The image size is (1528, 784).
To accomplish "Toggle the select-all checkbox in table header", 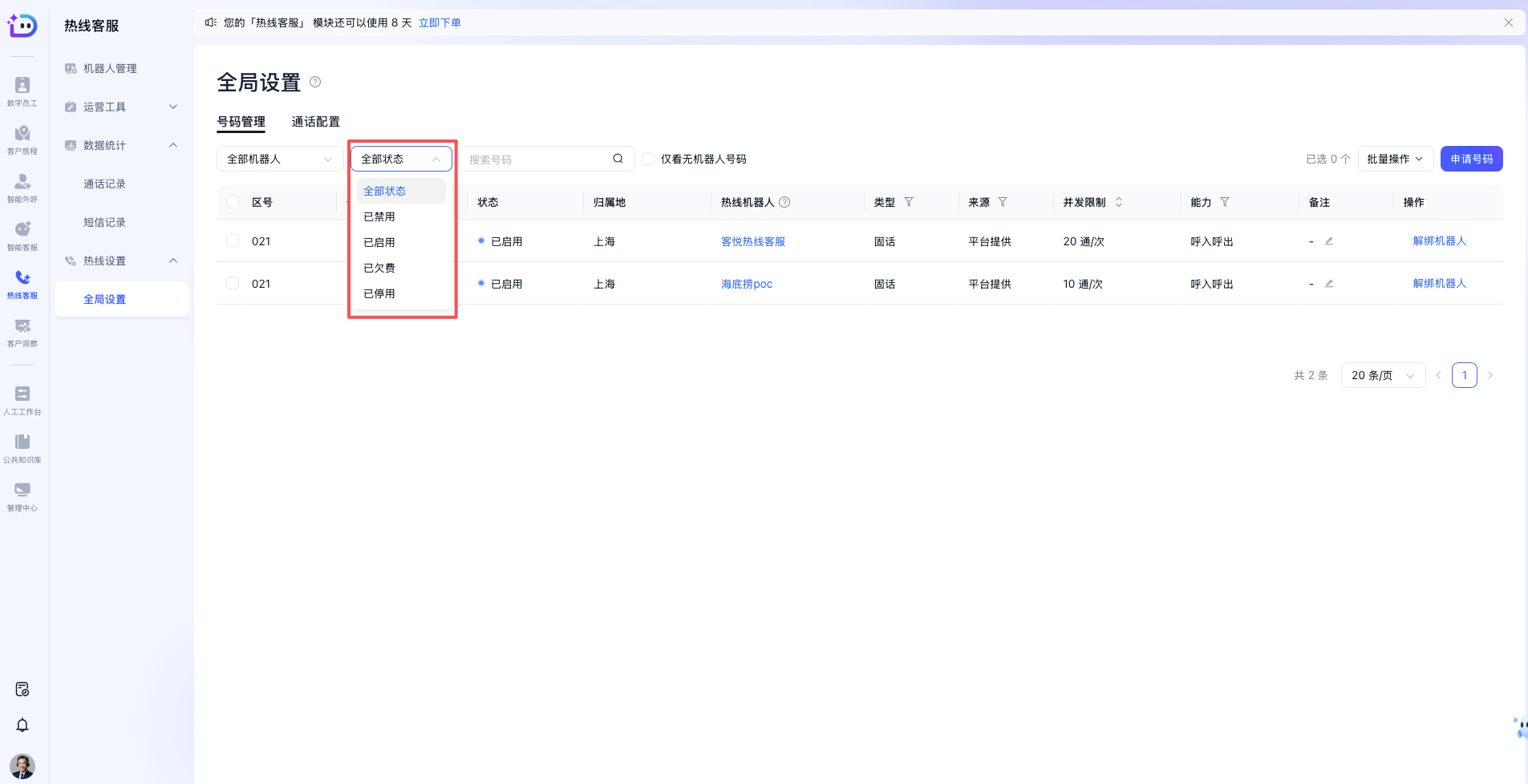I will click(233, 202).
